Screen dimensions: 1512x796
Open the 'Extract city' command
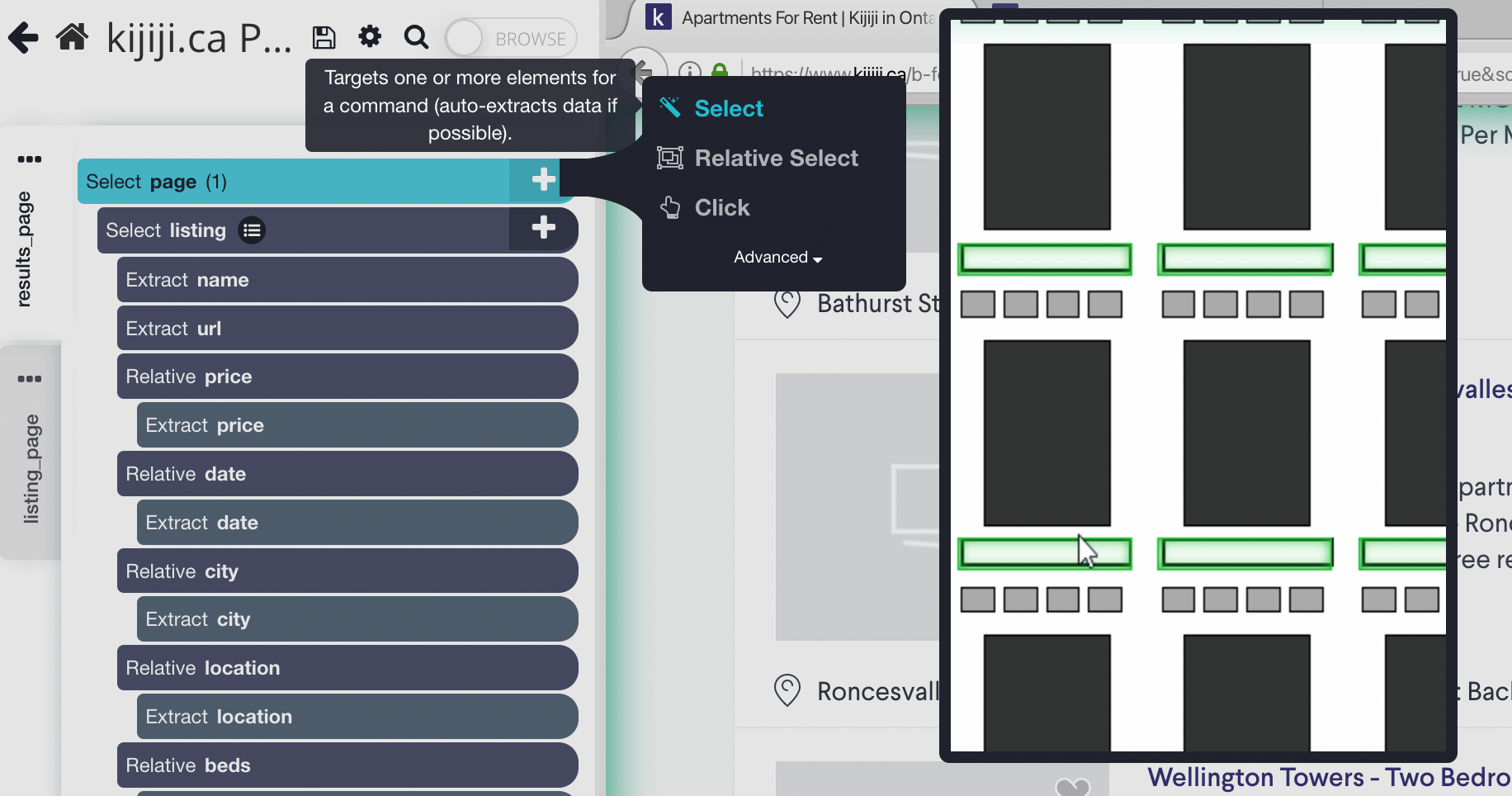coord(357,619)
